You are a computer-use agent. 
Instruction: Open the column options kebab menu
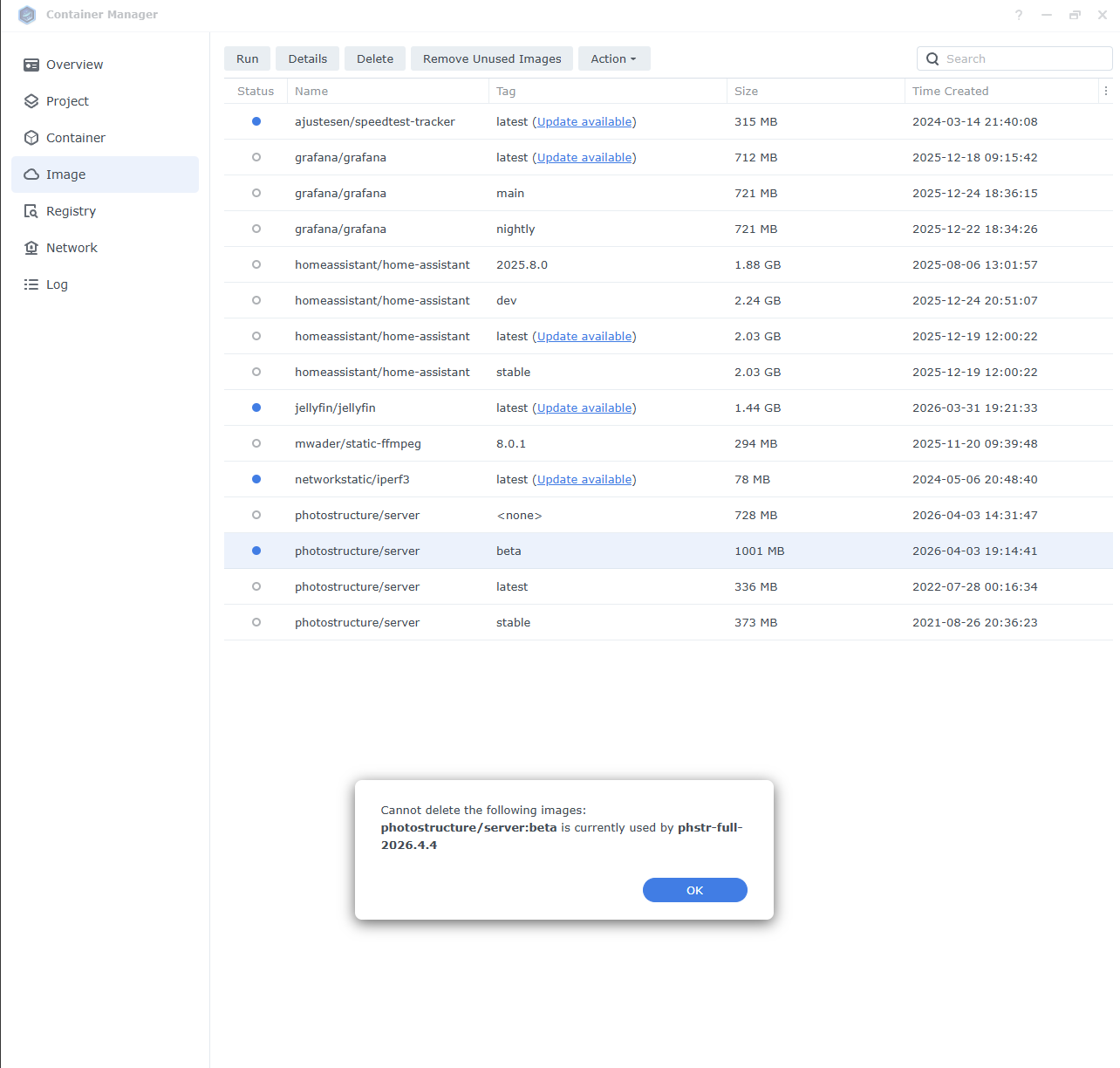[1105, 91]
